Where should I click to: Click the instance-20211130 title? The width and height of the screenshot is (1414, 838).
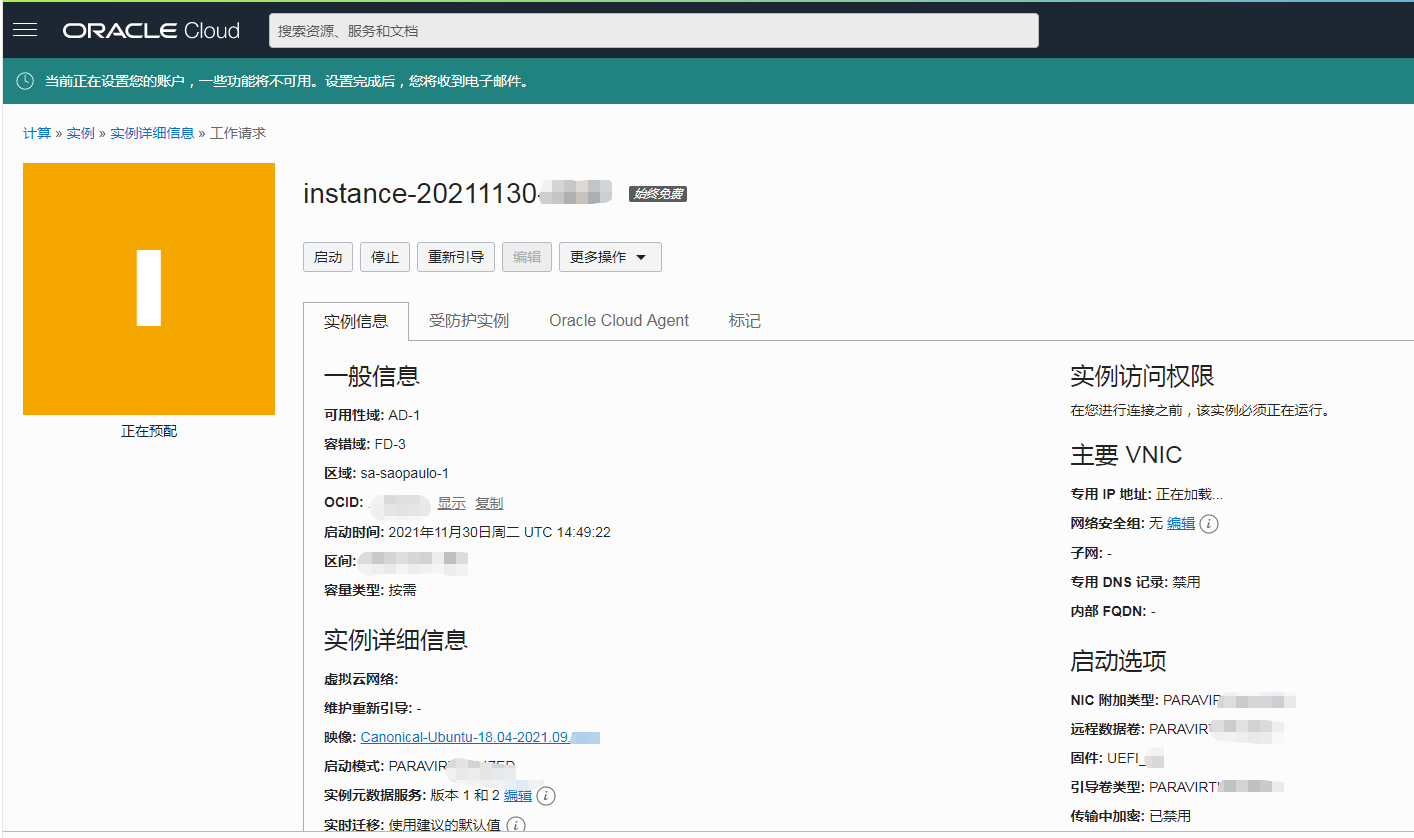point(457,194)
